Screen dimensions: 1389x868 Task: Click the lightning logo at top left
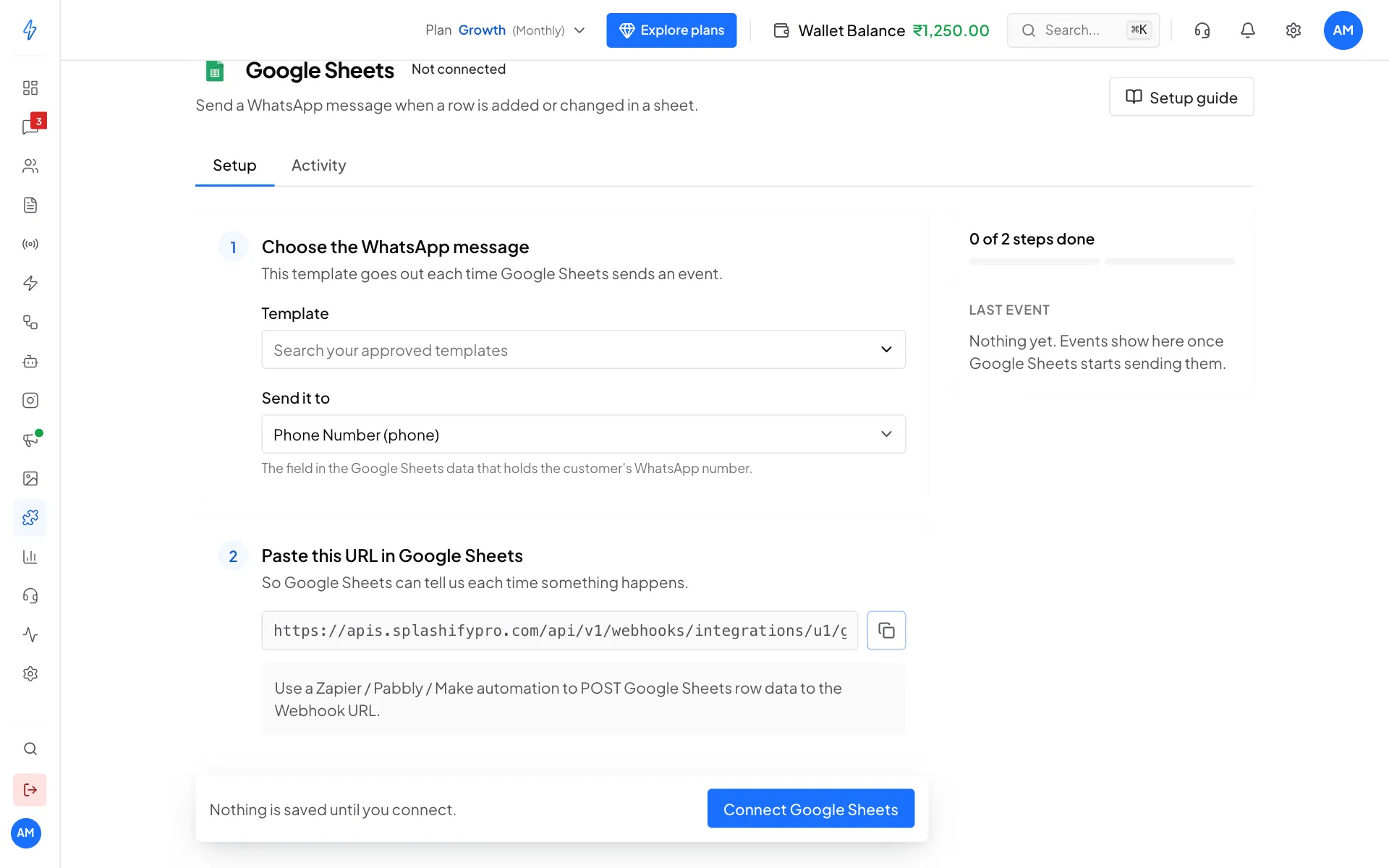[30, 30]
